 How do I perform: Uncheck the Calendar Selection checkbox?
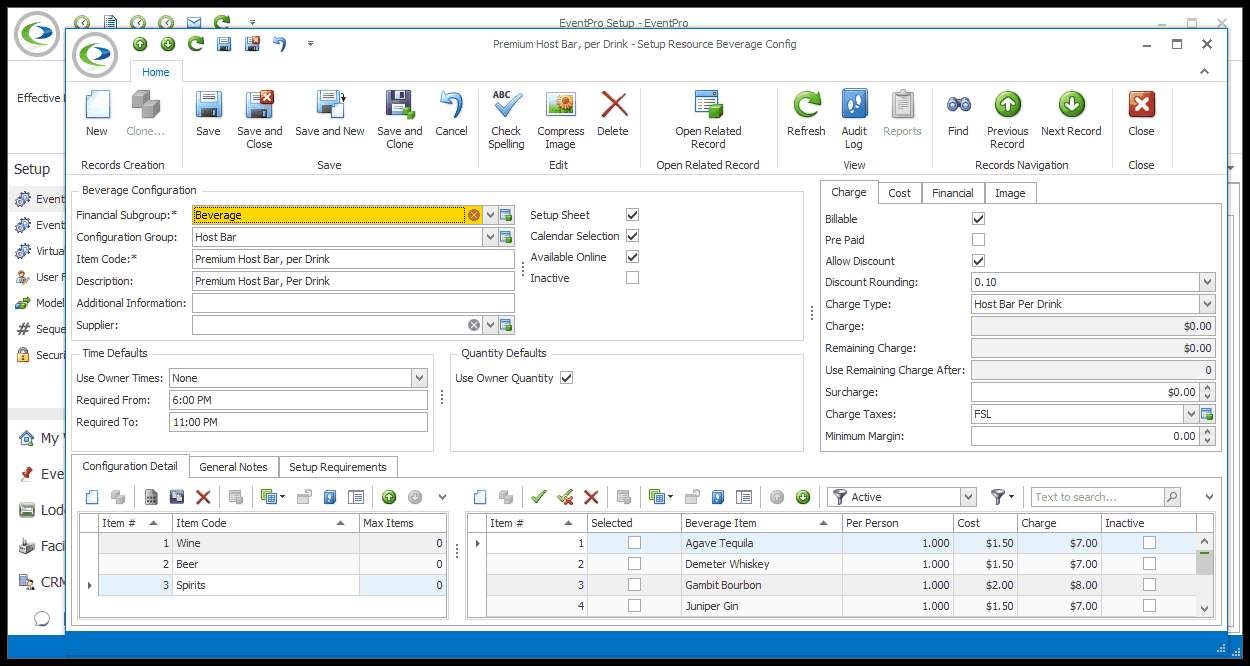click(x=632, y=236)
